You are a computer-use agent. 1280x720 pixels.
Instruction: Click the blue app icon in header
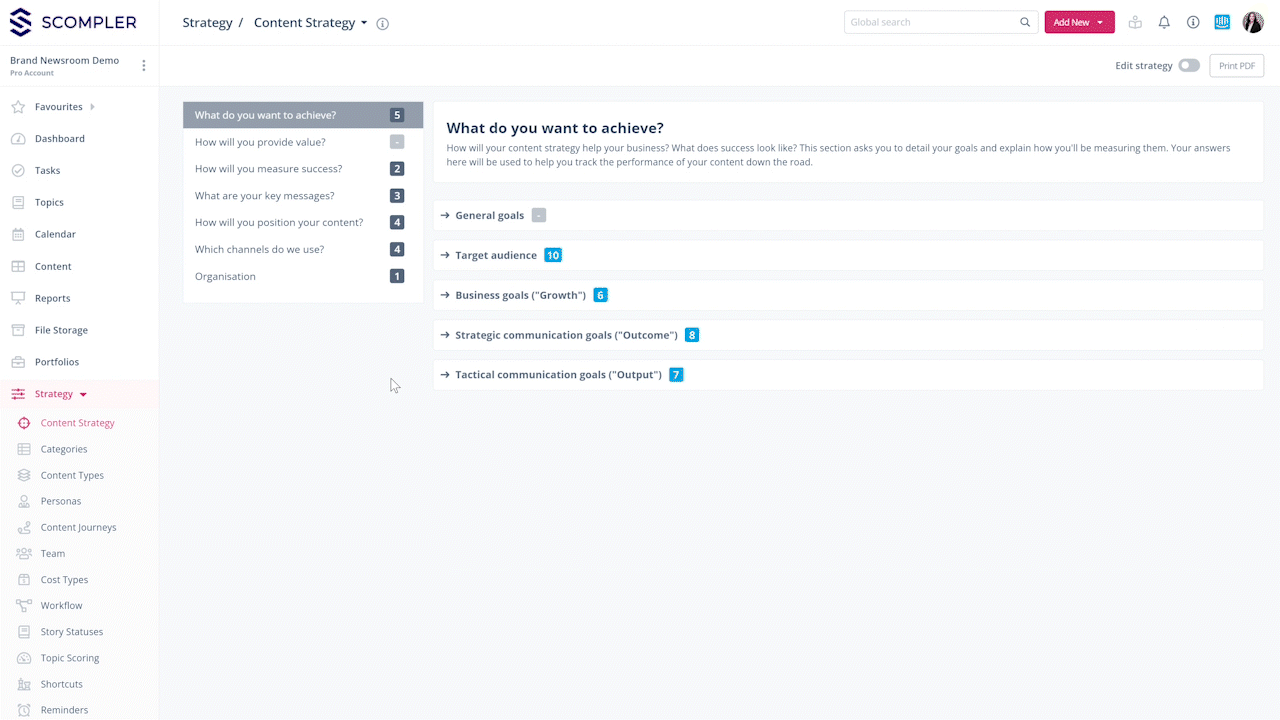click(1222, 22)
